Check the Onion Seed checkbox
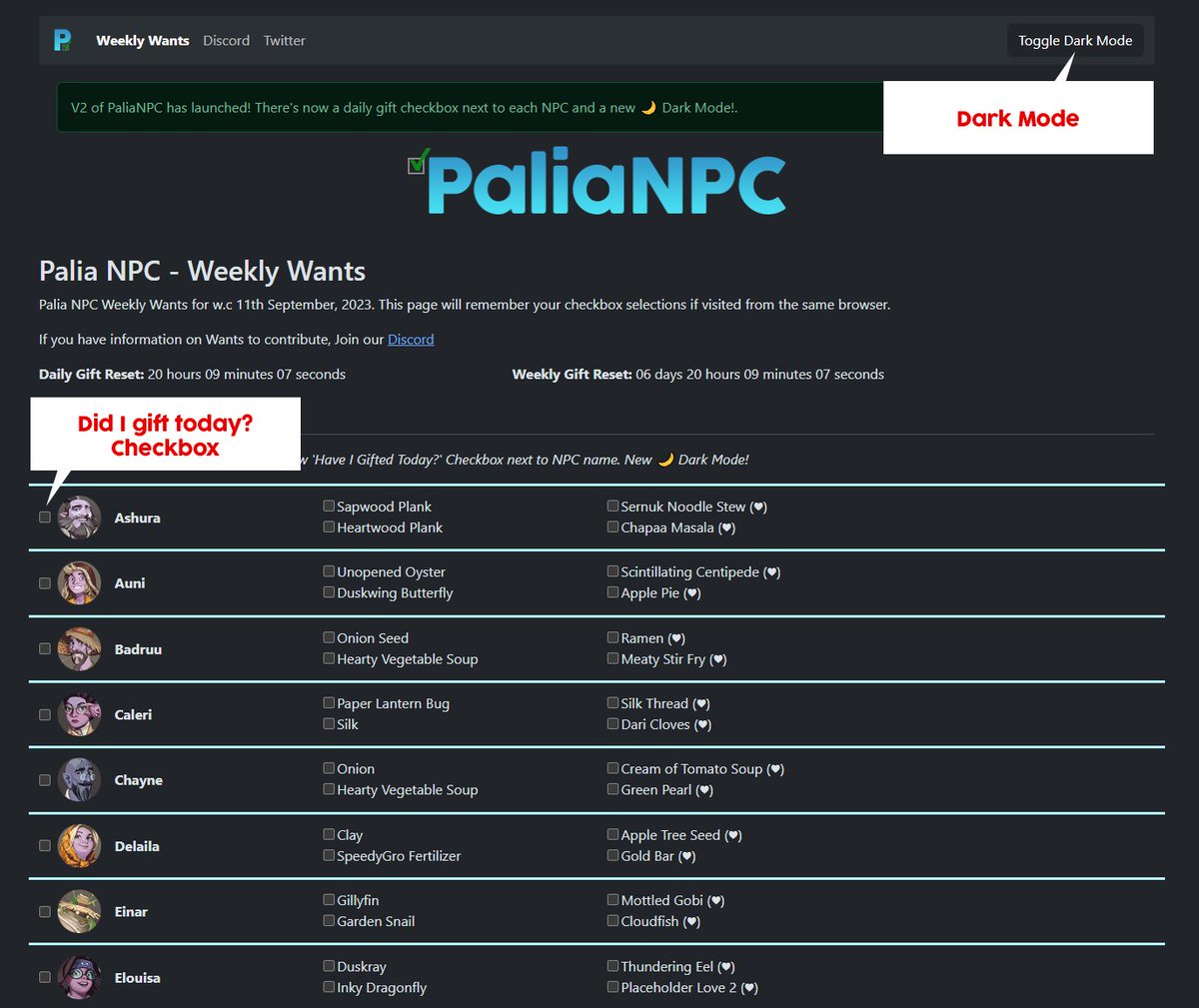This screenshot has width=1199, height=1008. coord(329,637)
